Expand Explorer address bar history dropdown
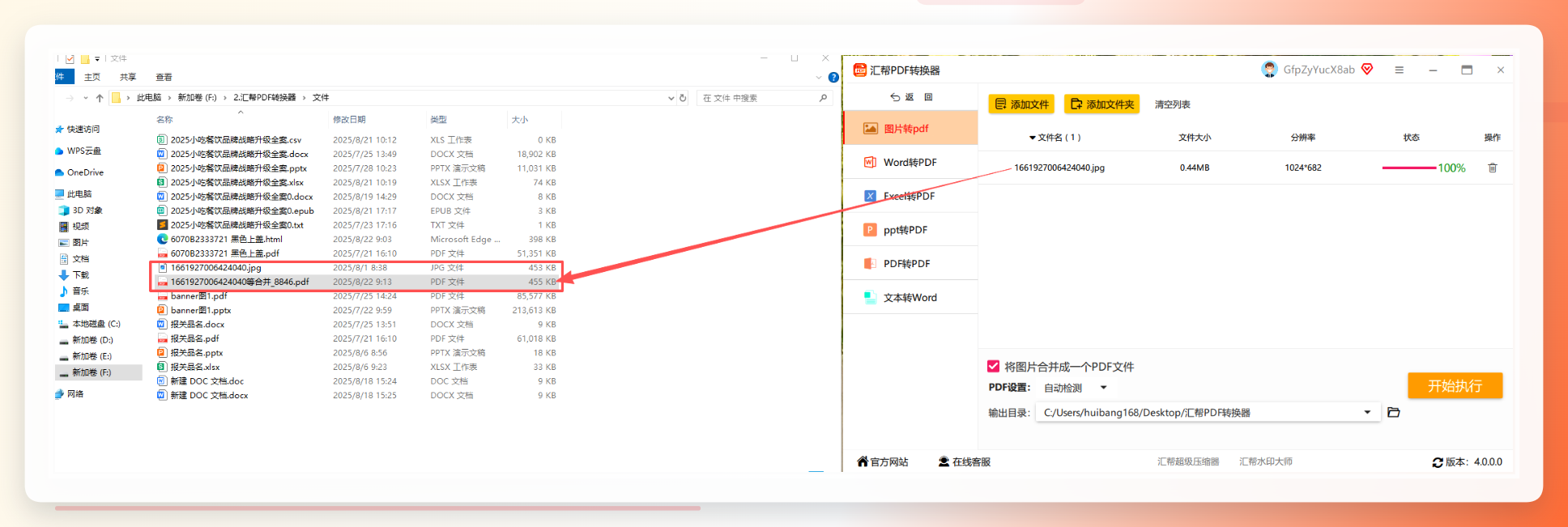 671,98
